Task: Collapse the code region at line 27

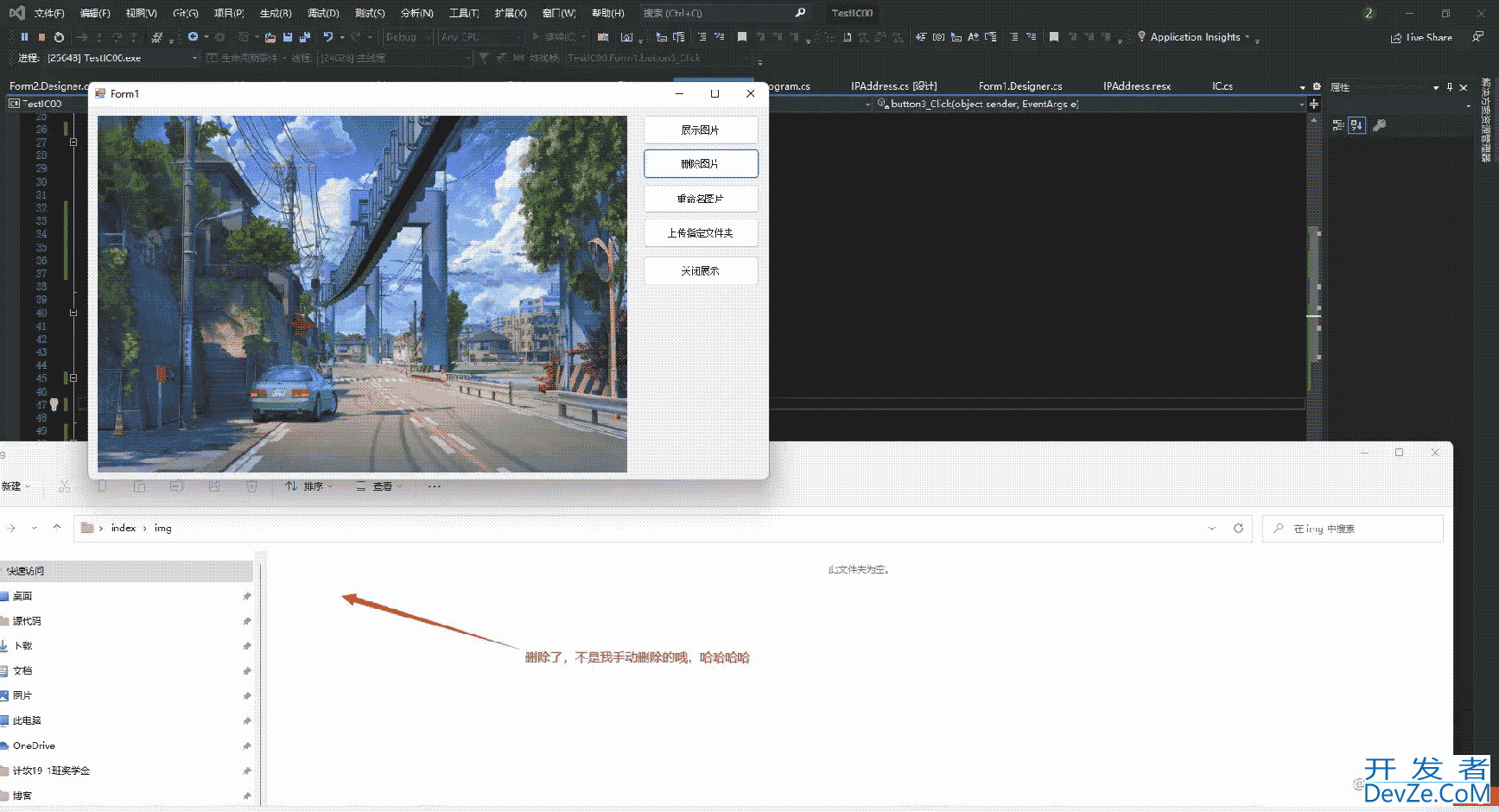Action: [73, 143]
